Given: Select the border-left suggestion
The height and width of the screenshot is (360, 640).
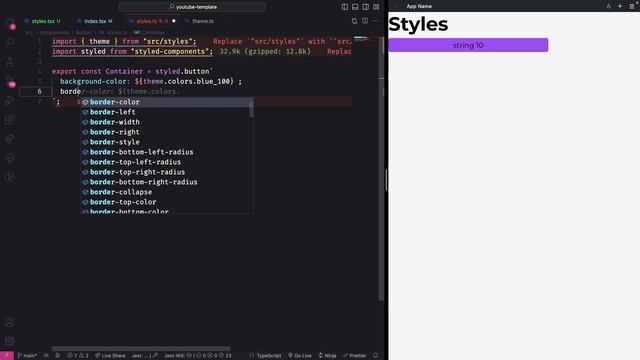Looking at the screenshot, I should [x=167, y=112].
